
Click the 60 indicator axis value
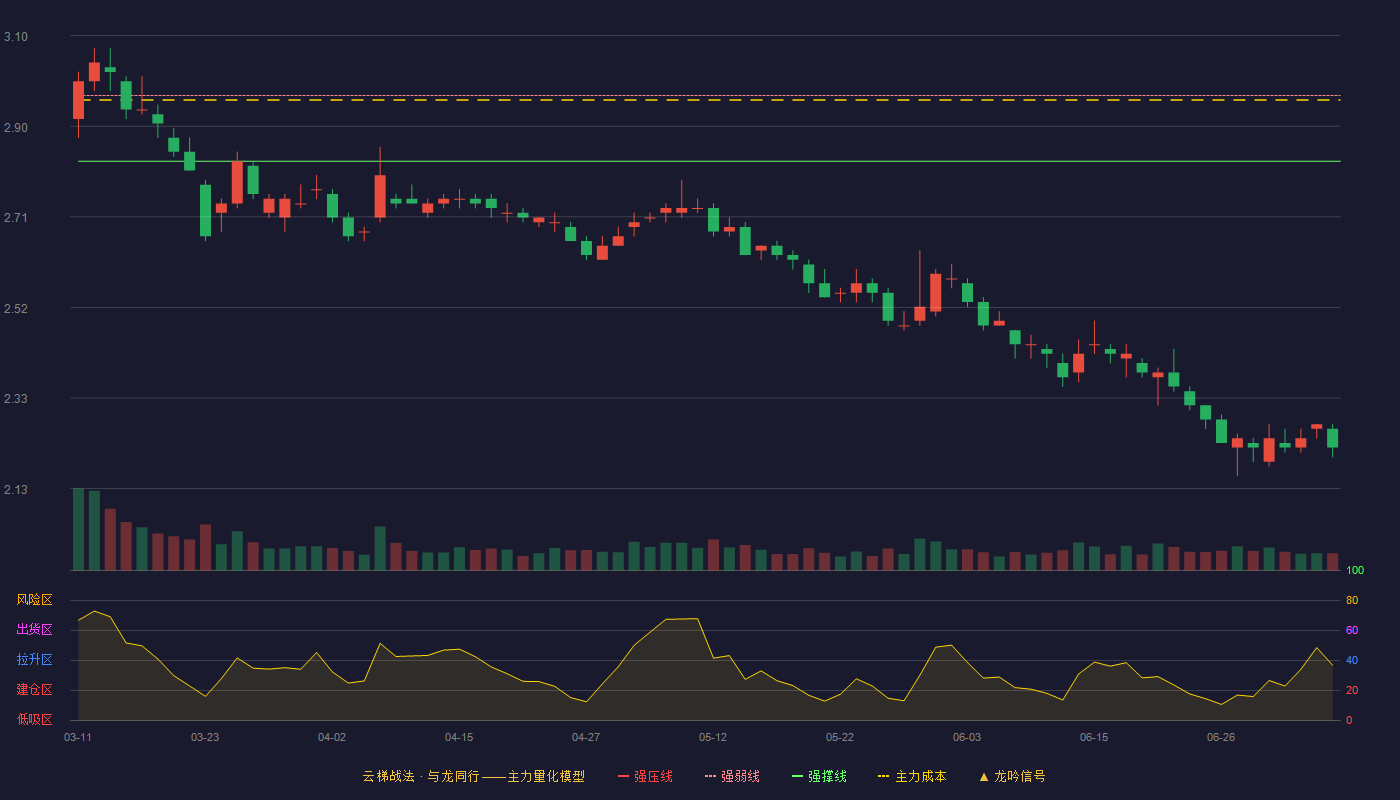(1352, 630)
